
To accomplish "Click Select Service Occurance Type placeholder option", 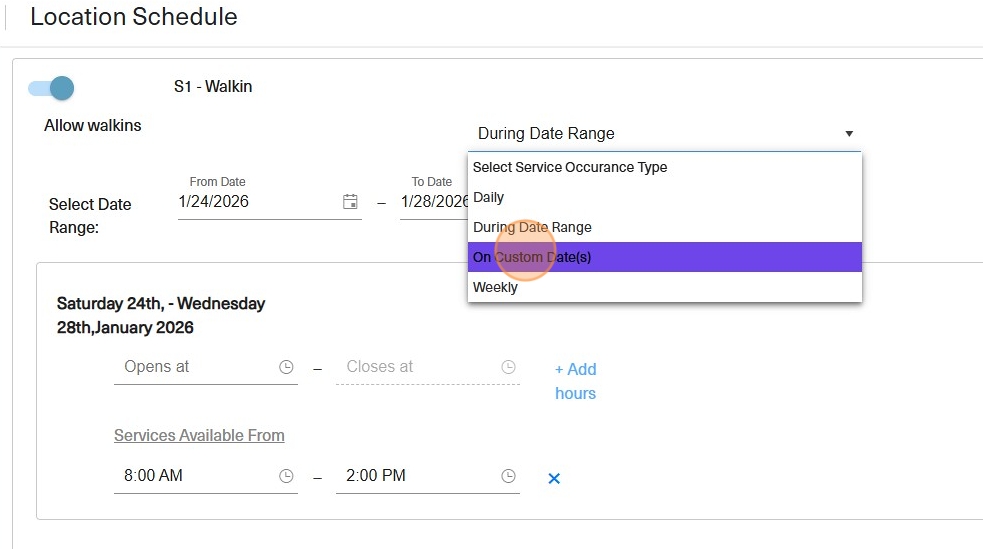I will pyautogui.click(x=570, y=167).
